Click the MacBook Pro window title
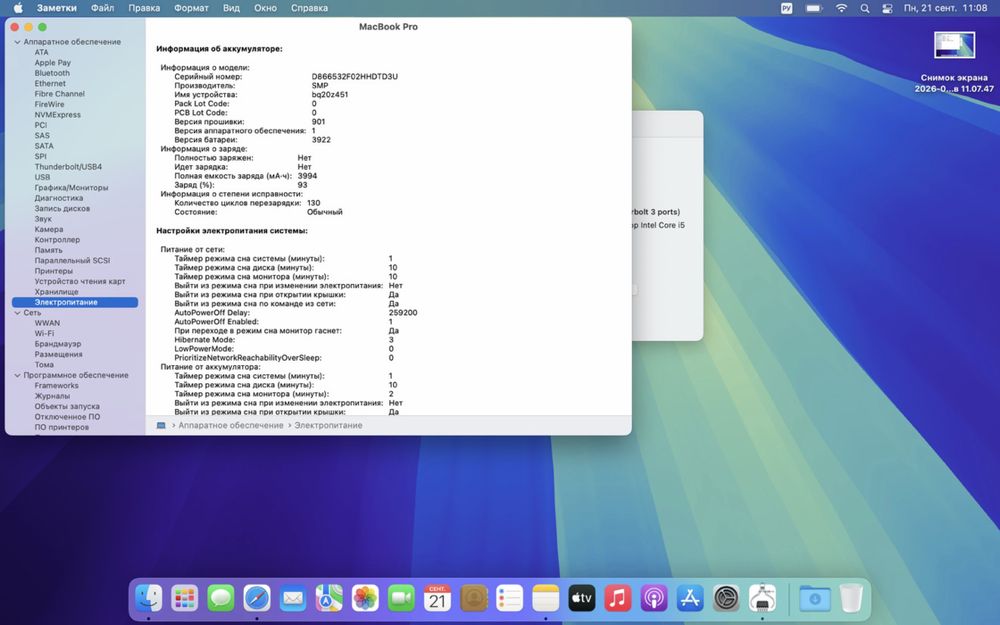This screenshot has width=1000, height=625. coord(388,27)
